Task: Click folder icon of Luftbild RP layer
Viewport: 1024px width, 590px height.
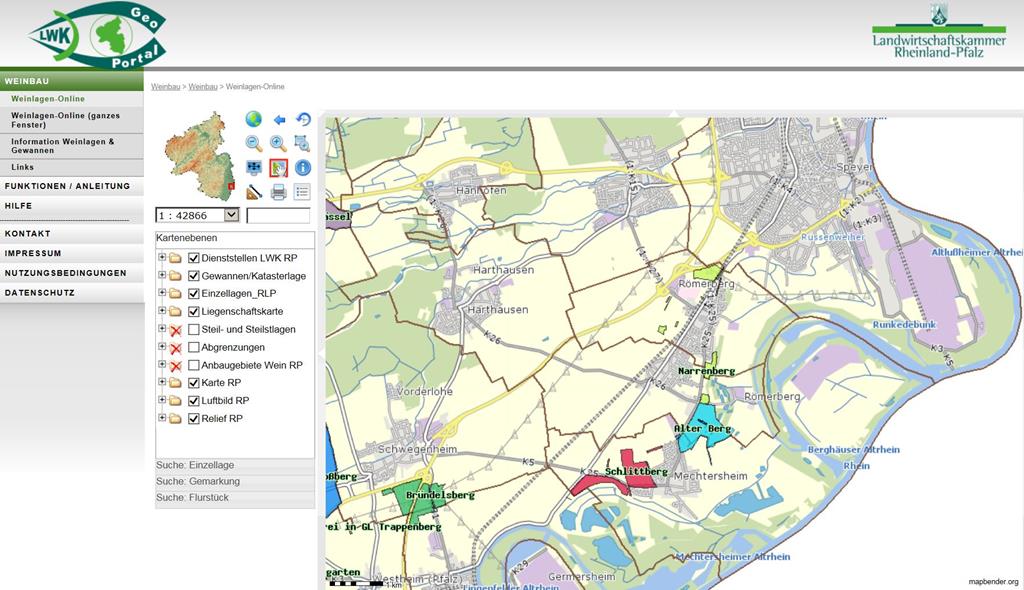Action: [175, 401]
